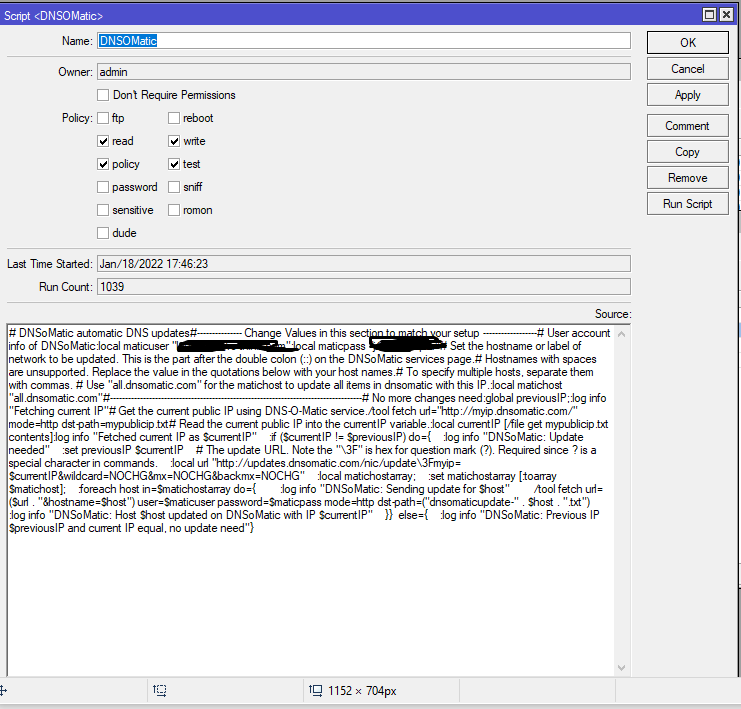Click the window title "Script <DNSOMatic>"
Image resolution: width=741 pixels, height=709 pixels.
[x=53, y=16]
